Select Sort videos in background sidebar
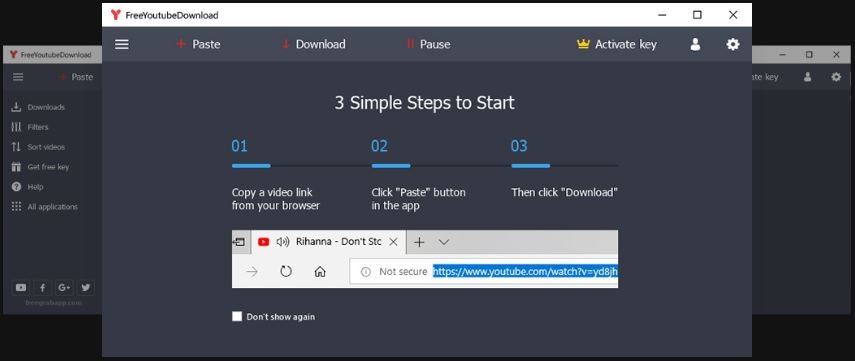The width and height of the screenshot is (855, 361). coord(38,147)
